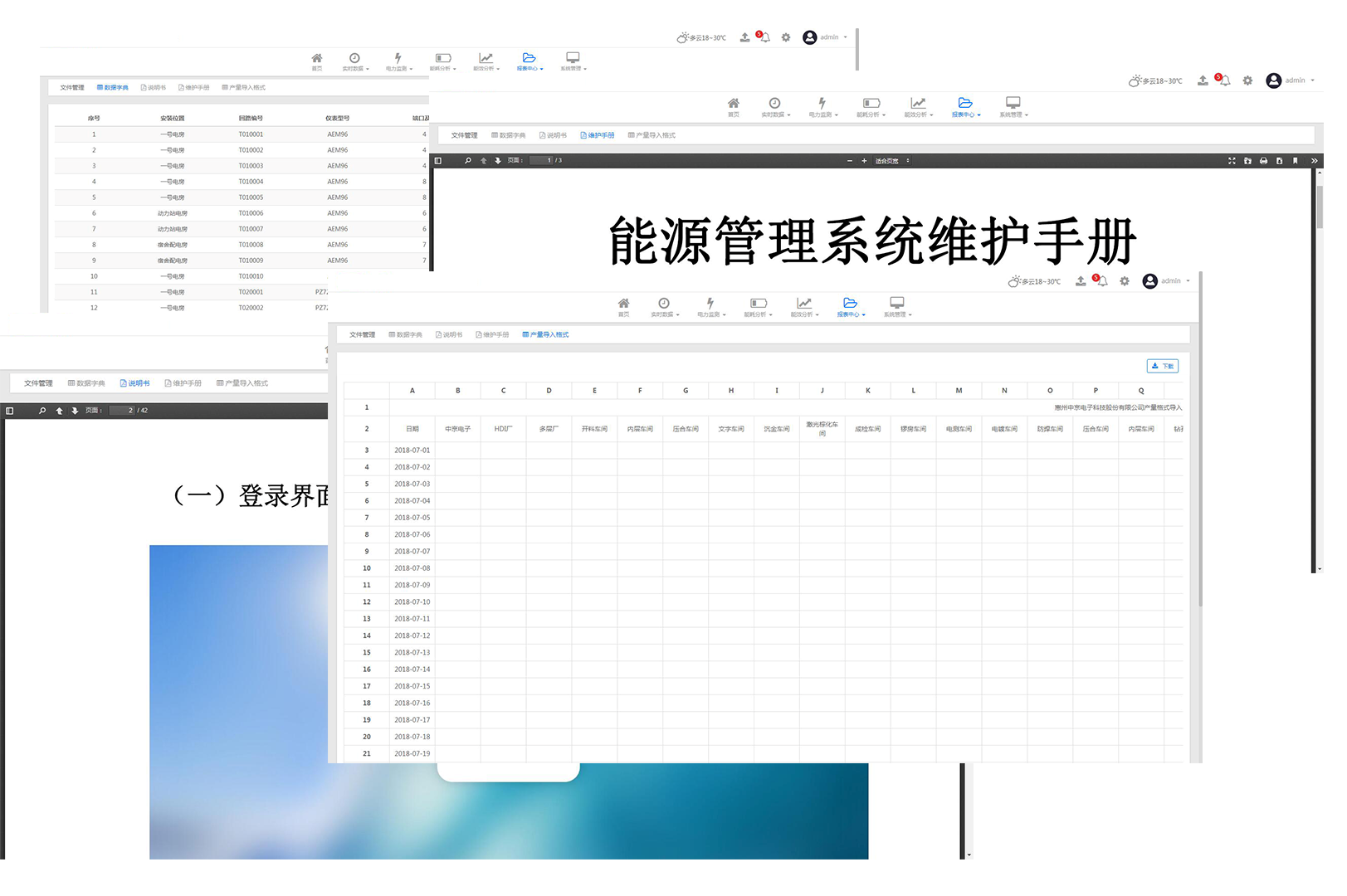Click the 下载 download button

tap(1162, 365)
